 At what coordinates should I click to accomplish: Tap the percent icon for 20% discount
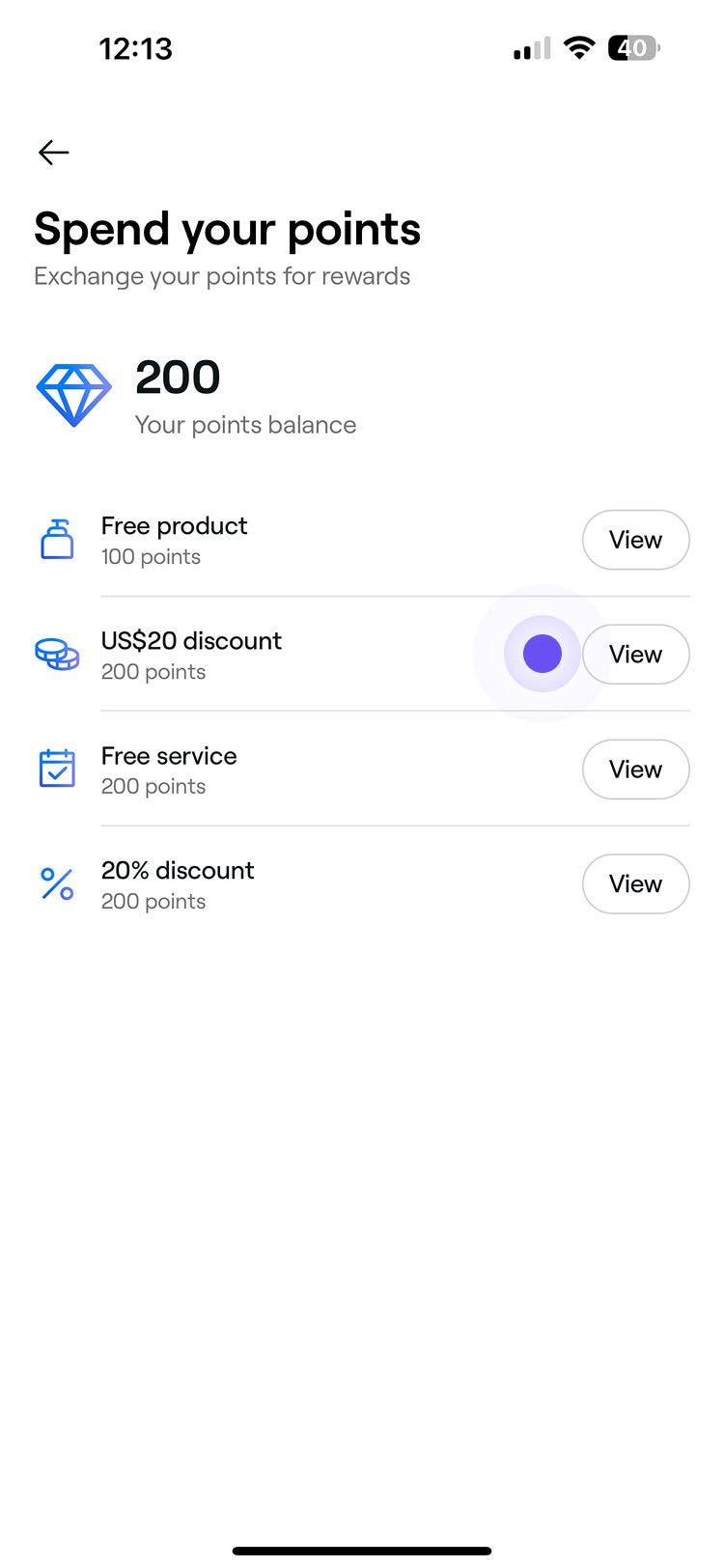click(x=57, y=883)
